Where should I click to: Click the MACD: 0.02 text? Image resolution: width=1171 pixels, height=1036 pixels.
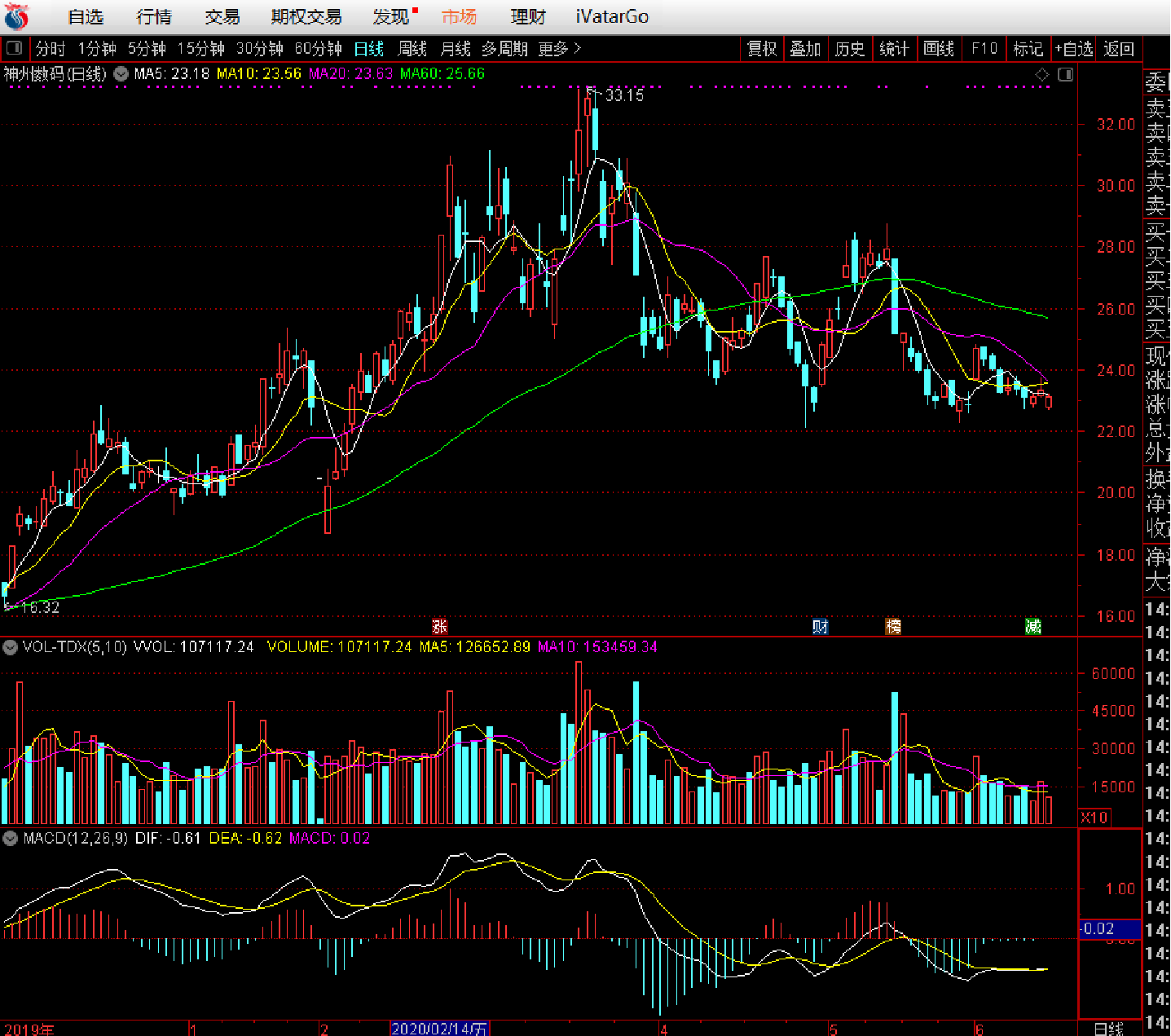point(329,838)
